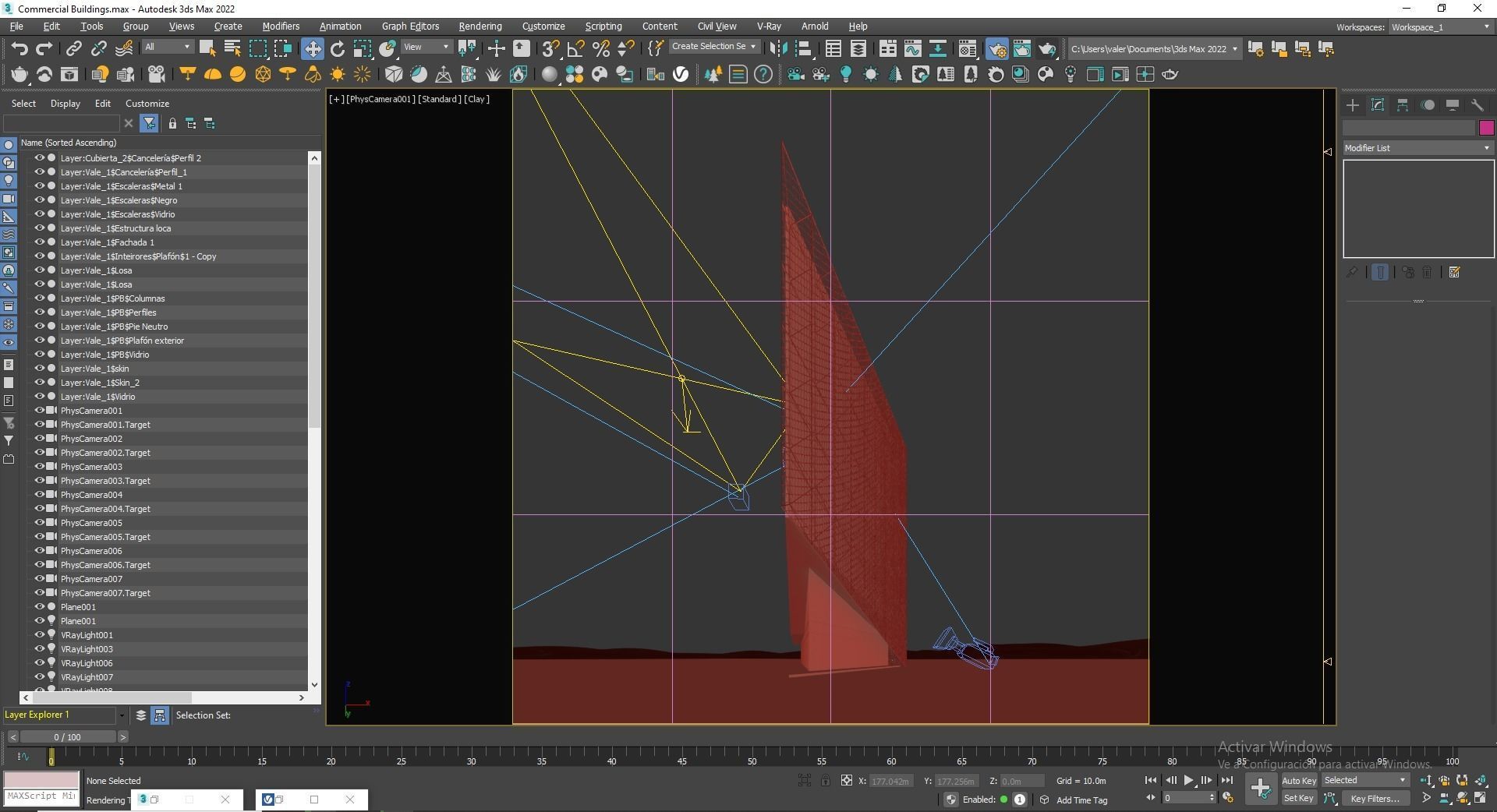Hide the VRayLight001 object
This screenshot has width=1497, height=812.
point(39,635)
